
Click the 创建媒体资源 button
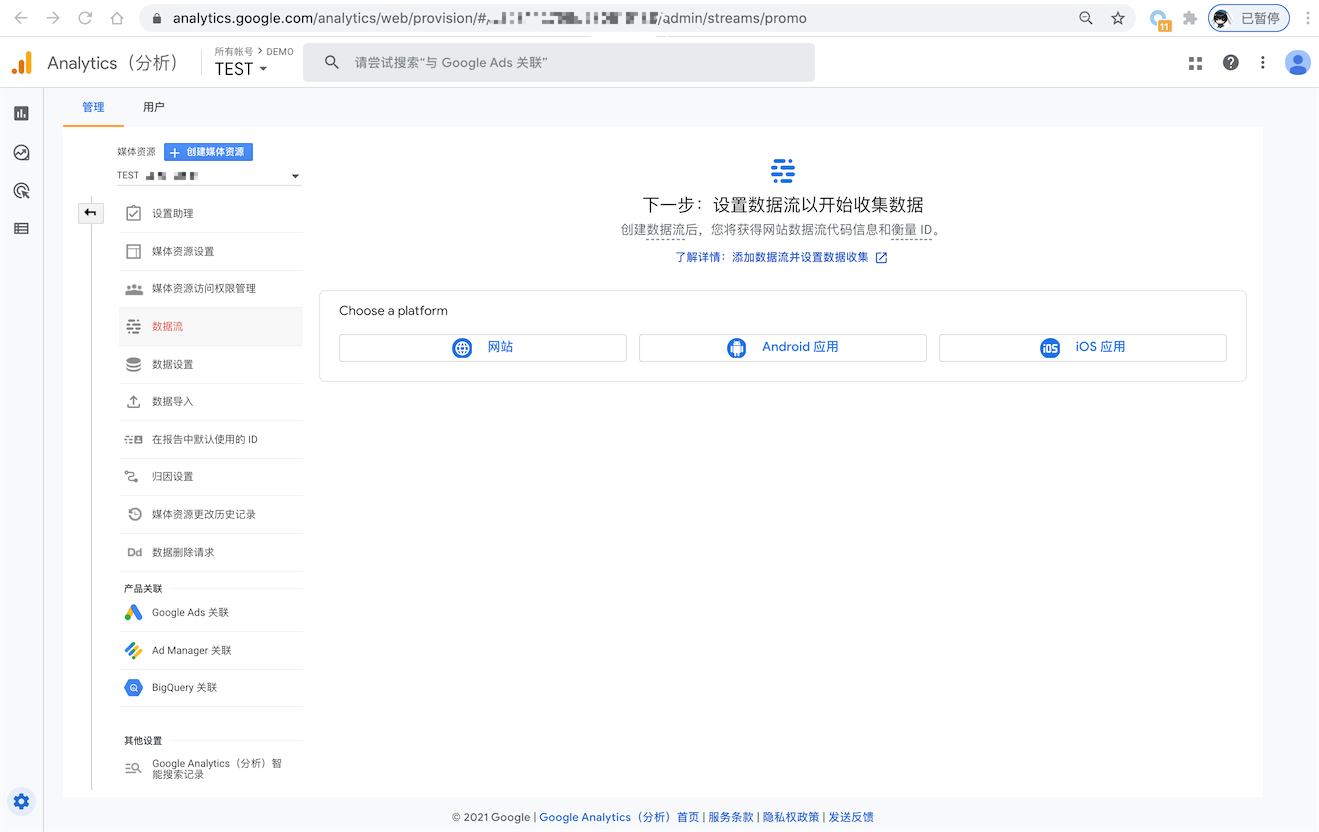coord(208,151)
